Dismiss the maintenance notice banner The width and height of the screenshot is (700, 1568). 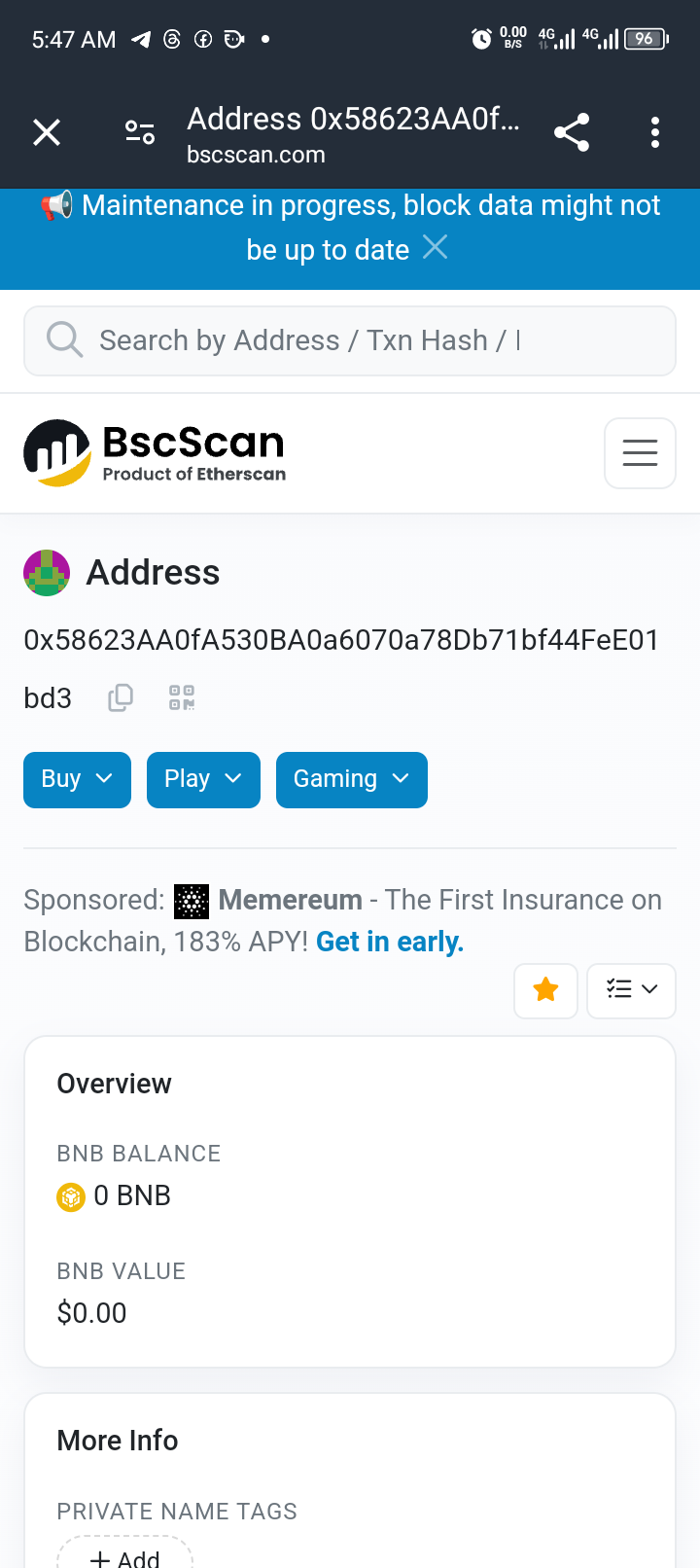pyautogui.click(x=436, y=248)
